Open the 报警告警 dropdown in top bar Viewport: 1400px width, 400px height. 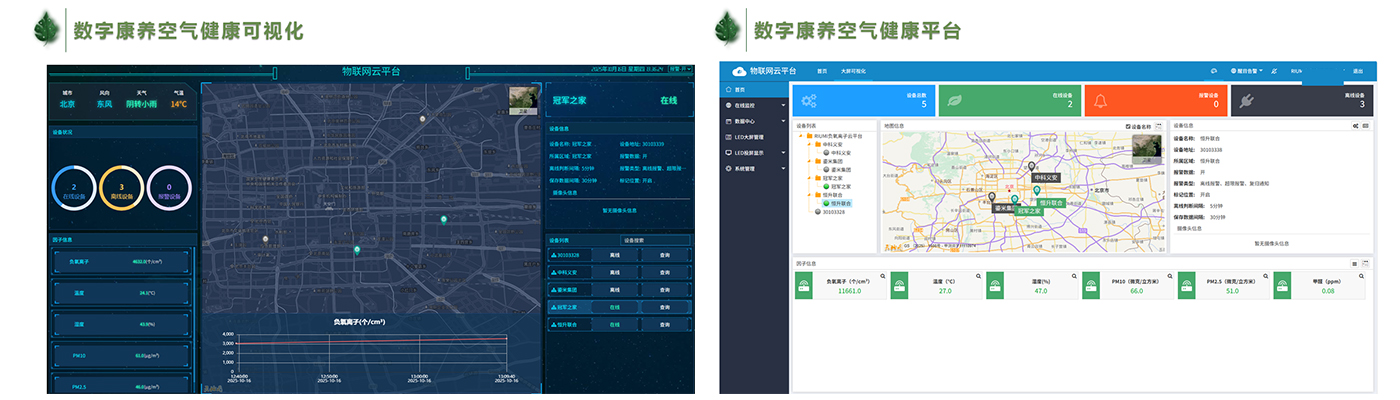point(1246,71)
